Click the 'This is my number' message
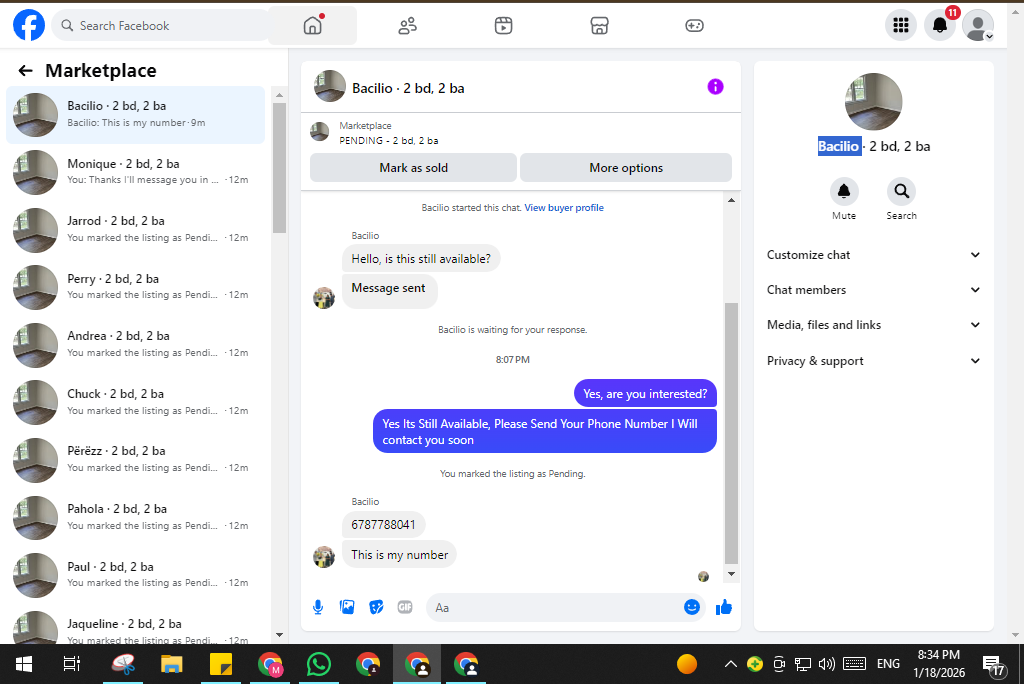The height and width of the screenshot is (684, 1024). (400, 555)
